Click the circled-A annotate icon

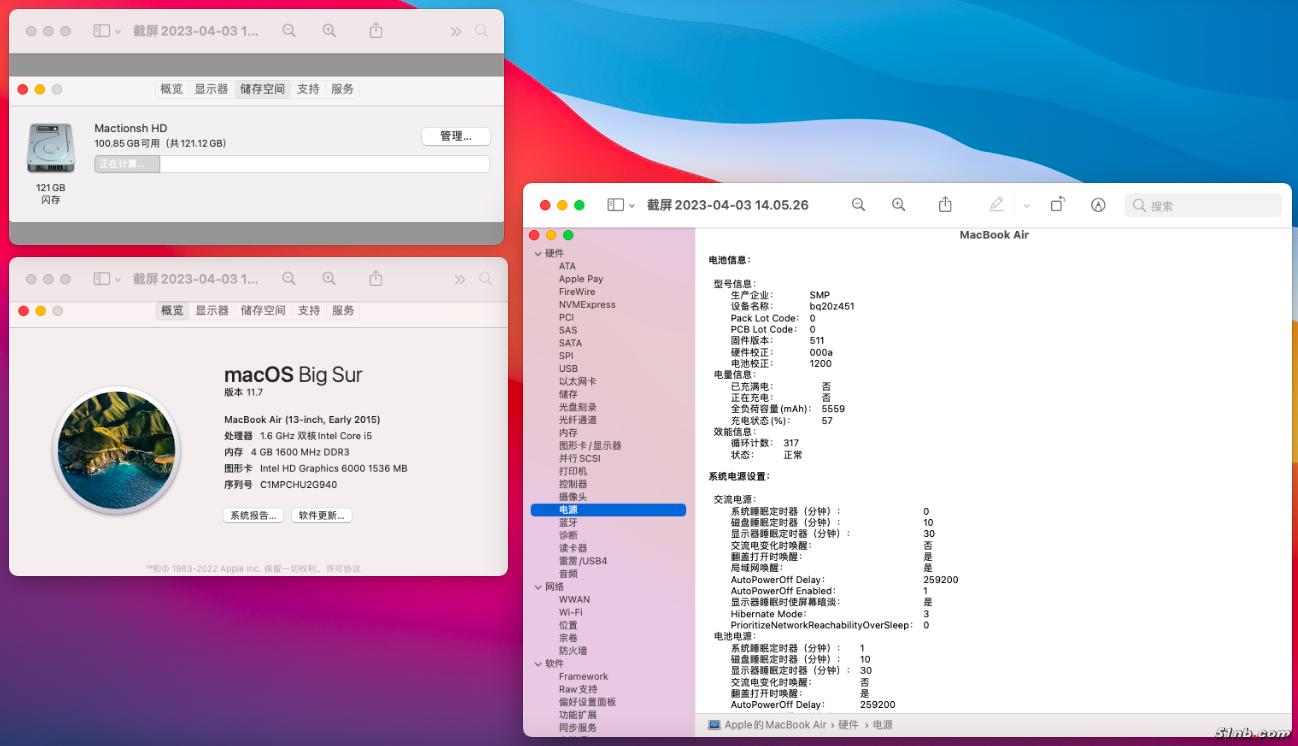(x=1098, y=205)
